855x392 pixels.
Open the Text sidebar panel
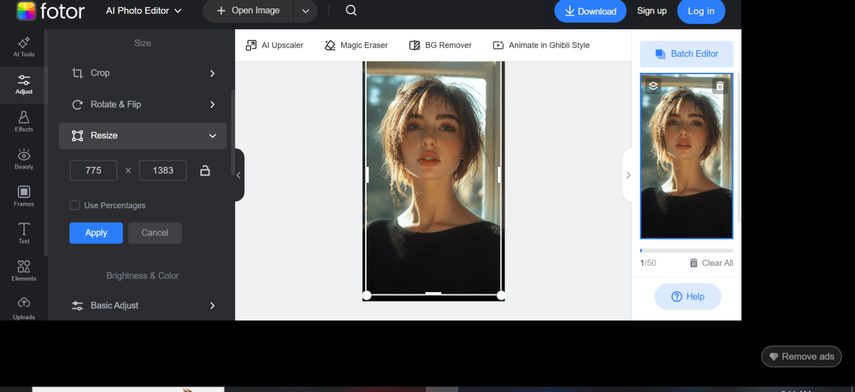tap(24, 233)
